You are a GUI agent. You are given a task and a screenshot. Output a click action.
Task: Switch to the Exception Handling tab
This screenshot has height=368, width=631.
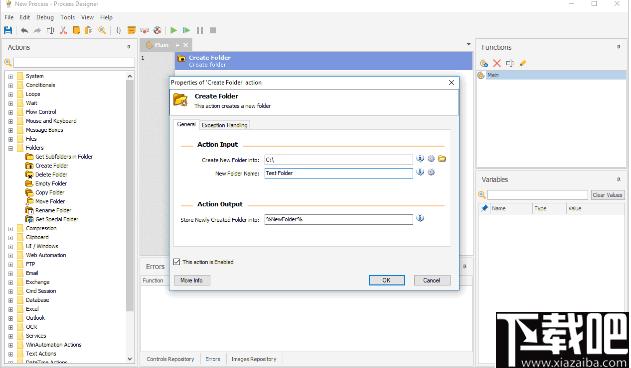224,125
